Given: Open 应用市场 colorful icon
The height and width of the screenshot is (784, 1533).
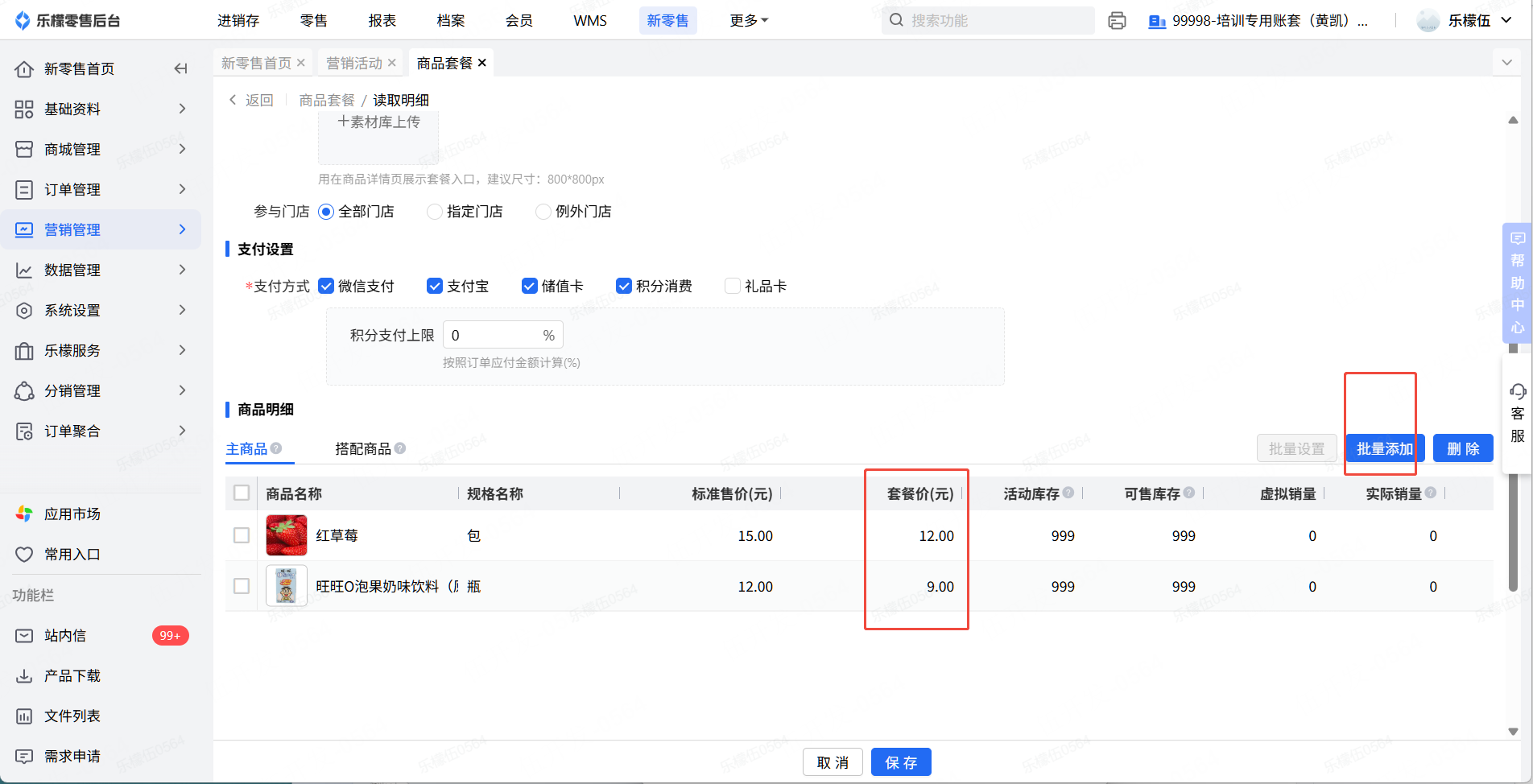Looking at the screenshot, I should 24,514.
